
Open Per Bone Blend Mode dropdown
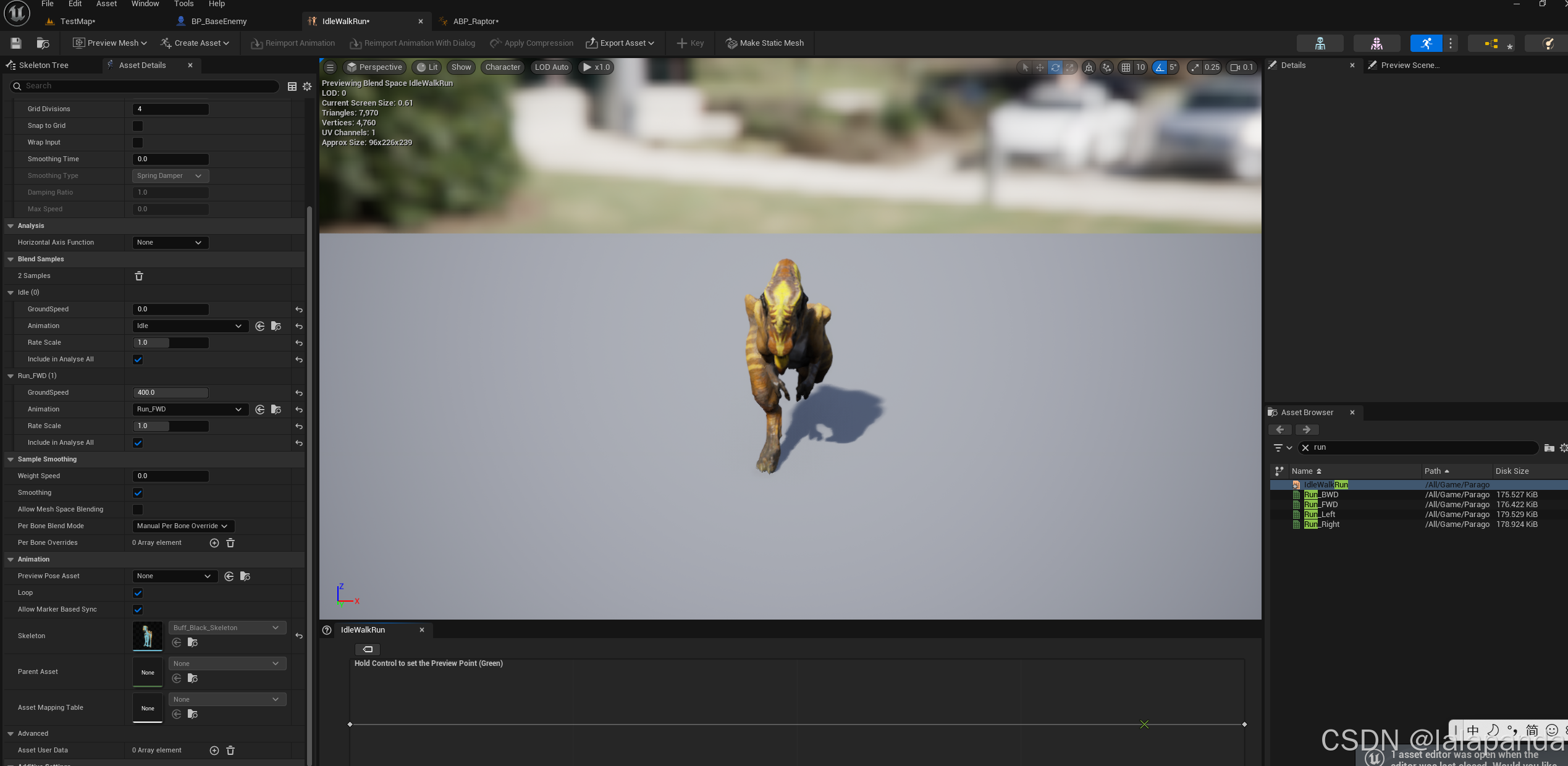click(183, 526)
